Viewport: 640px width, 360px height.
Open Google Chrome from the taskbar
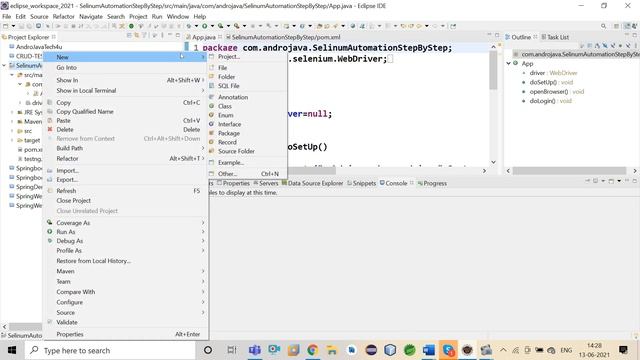(x=313, y=350)
